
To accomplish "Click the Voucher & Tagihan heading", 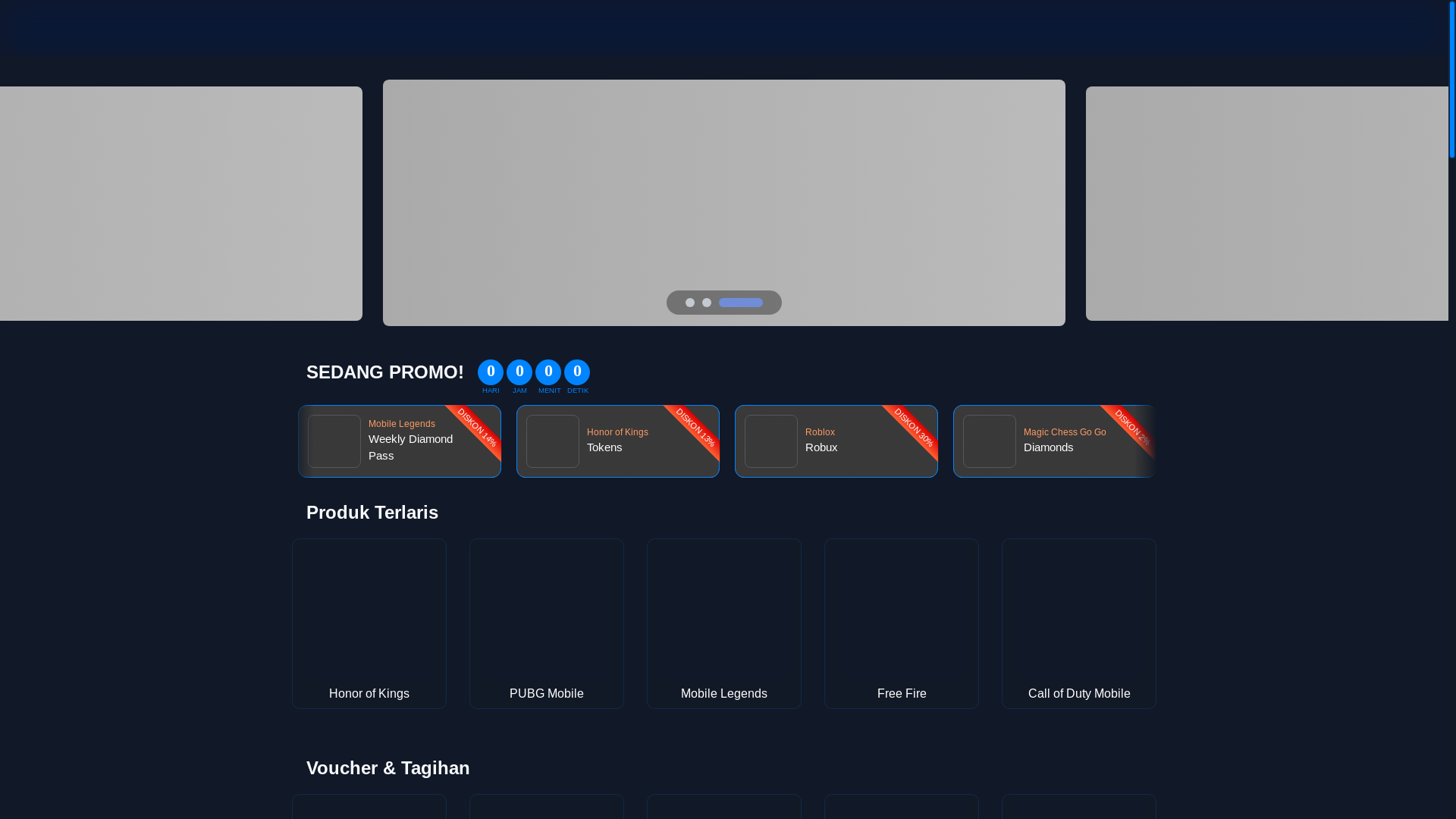I will coord(388,768).
